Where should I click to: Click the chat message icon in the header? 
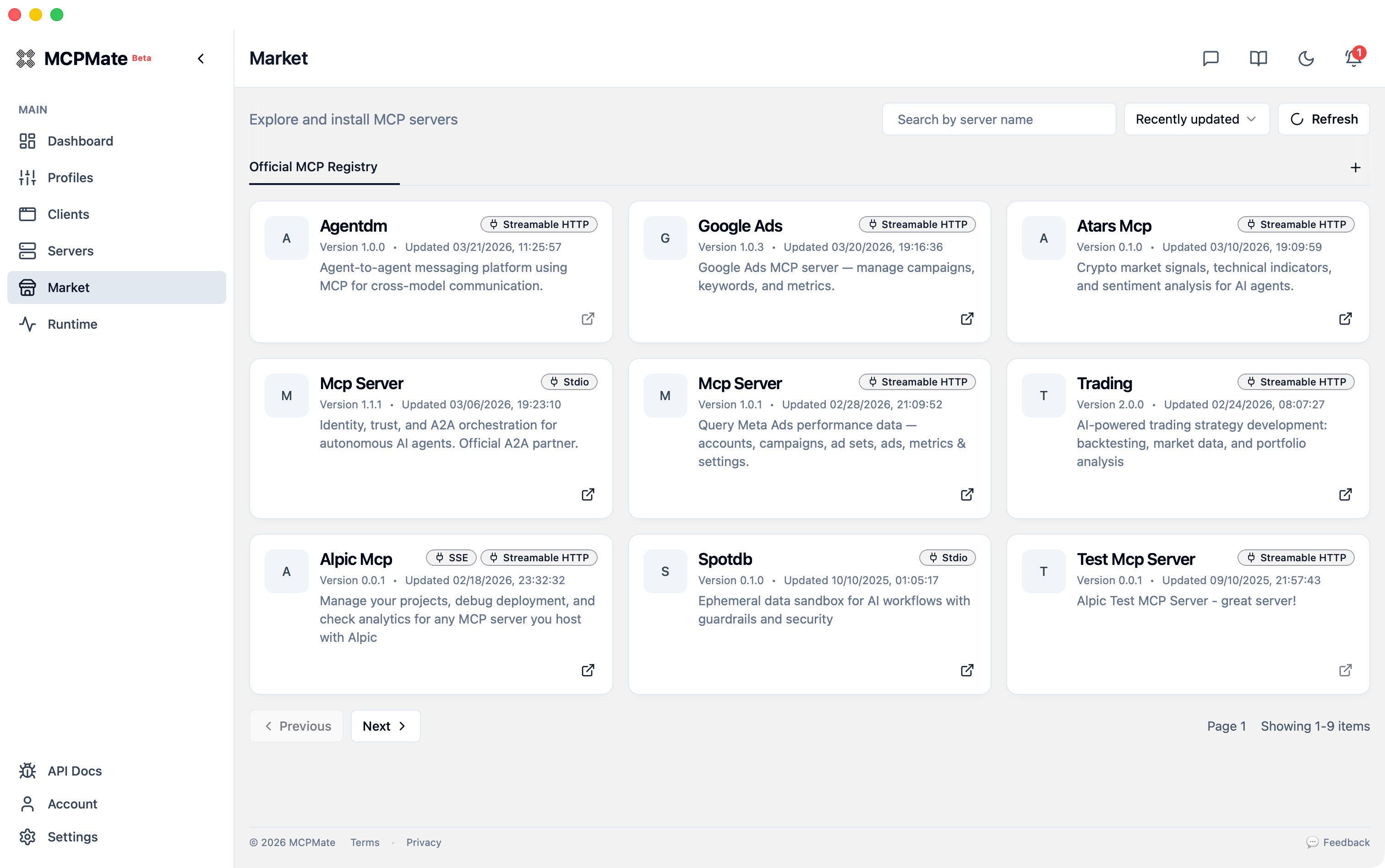click(x=1211, y=59)
